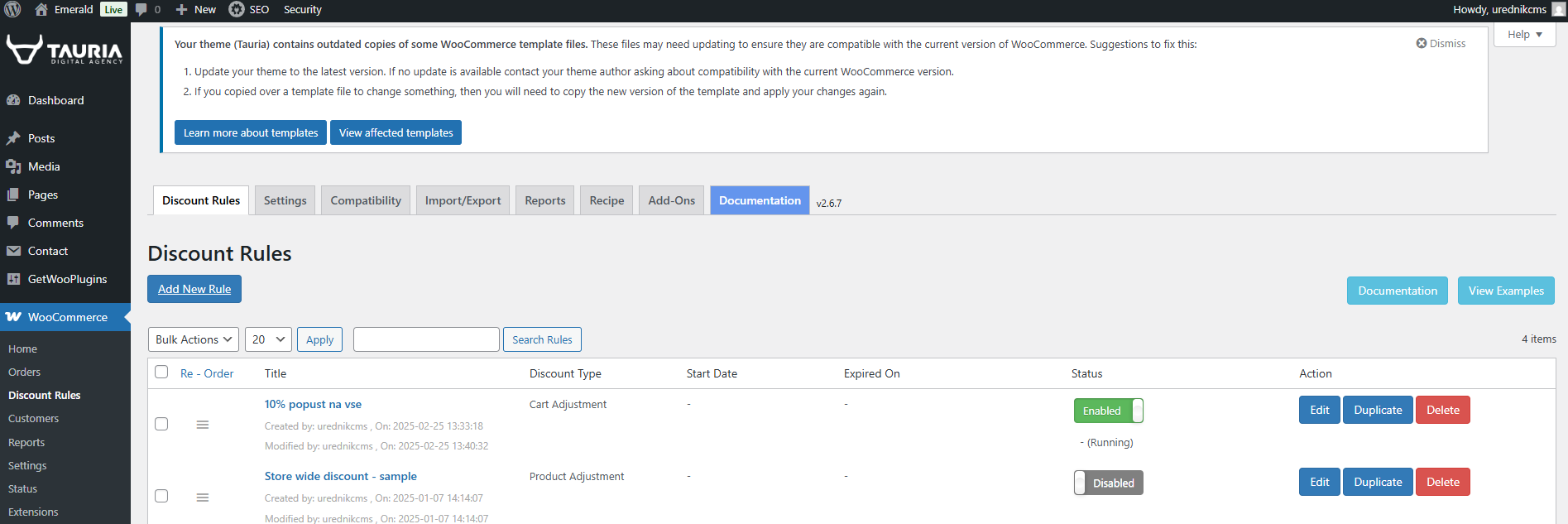Click the teal Documentation button
The width and height of the screenshot is (1568, 524).
(1398, 291)
